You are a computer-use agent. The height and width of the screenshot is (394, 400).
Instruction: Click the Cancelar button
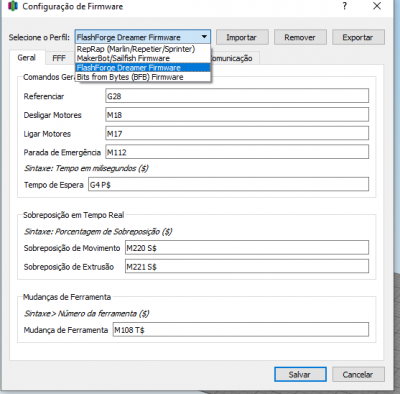pyautogui.click(x=358, y=374)
